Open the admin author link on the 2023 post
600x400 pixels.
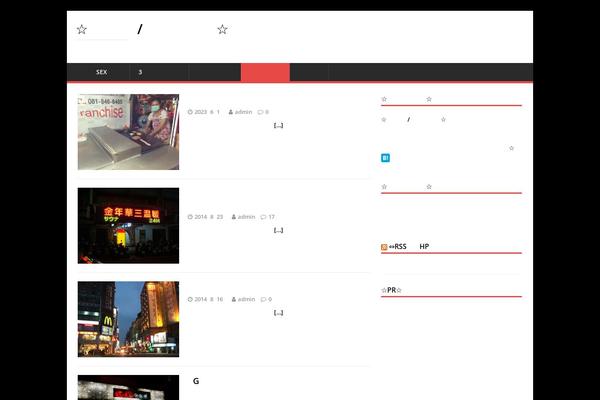pyautogui.click(x=243, y=112)
